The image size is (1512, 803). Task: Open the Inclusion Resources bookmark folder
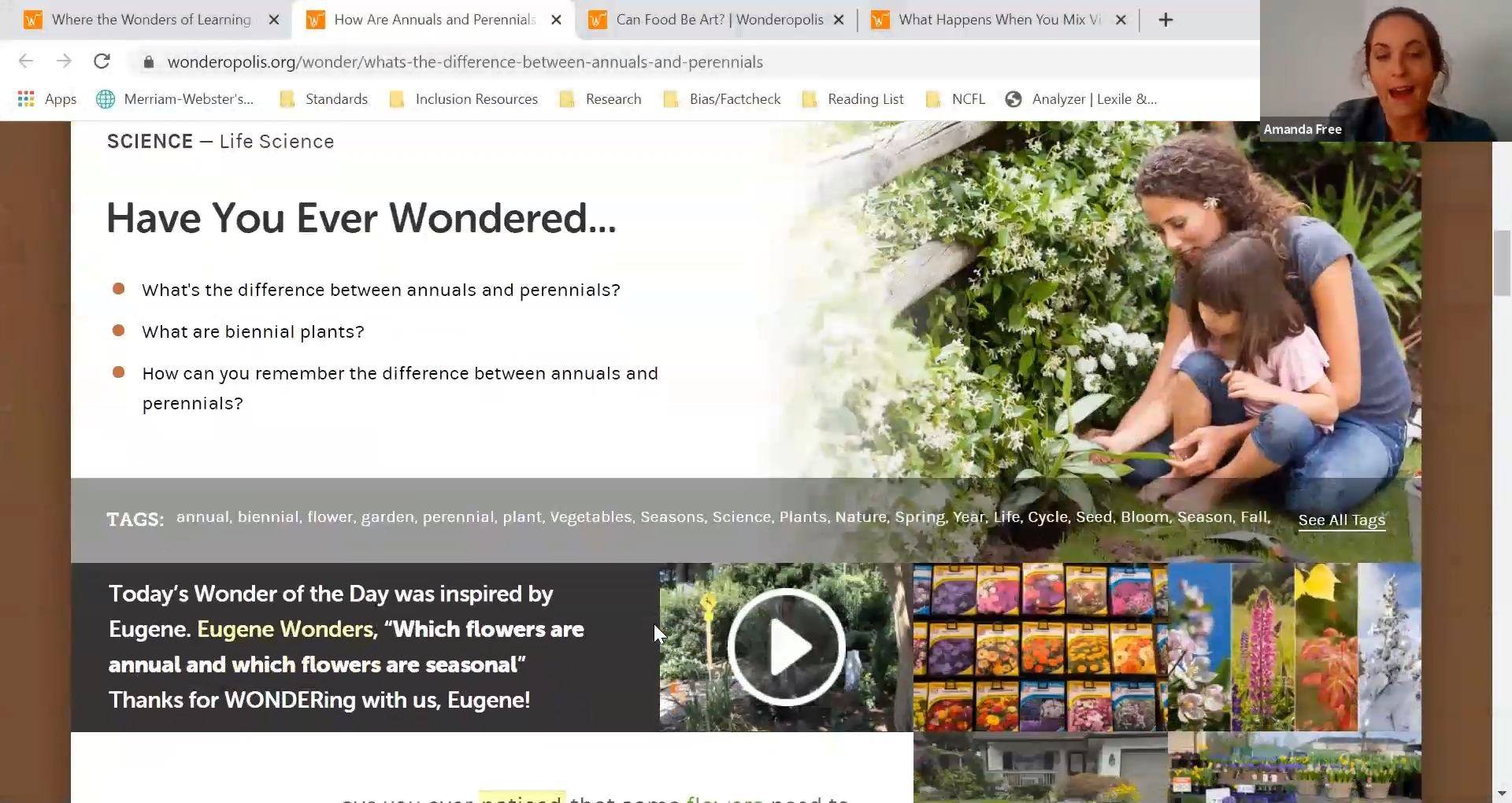click(x=464, y=99)
